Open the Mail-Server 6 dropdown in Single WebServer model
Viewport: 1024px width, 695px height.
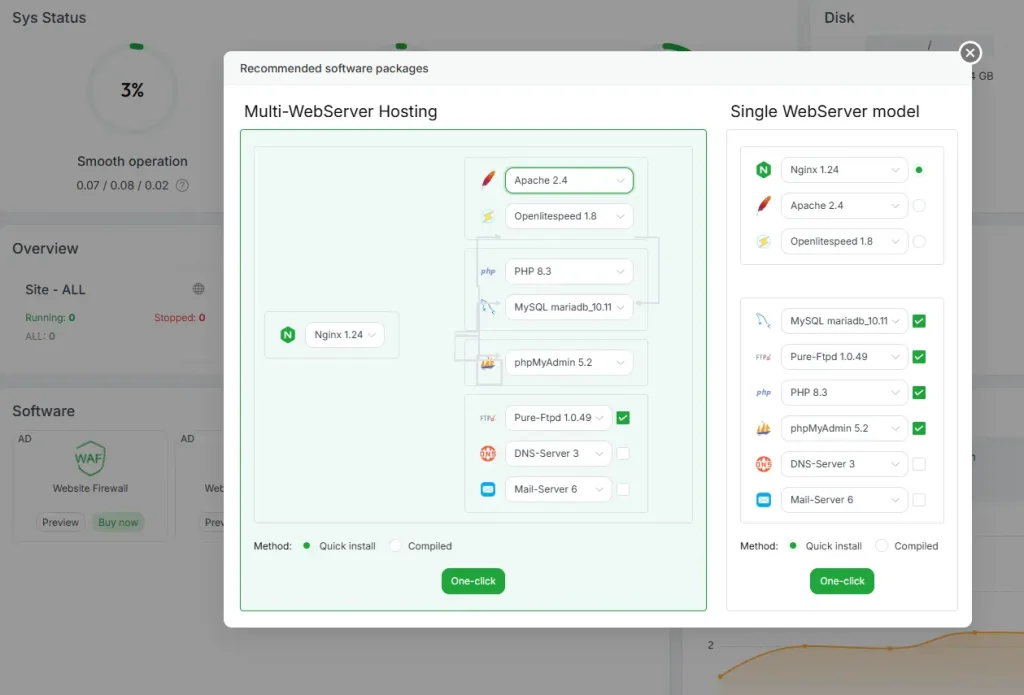[x=844, y=500]
